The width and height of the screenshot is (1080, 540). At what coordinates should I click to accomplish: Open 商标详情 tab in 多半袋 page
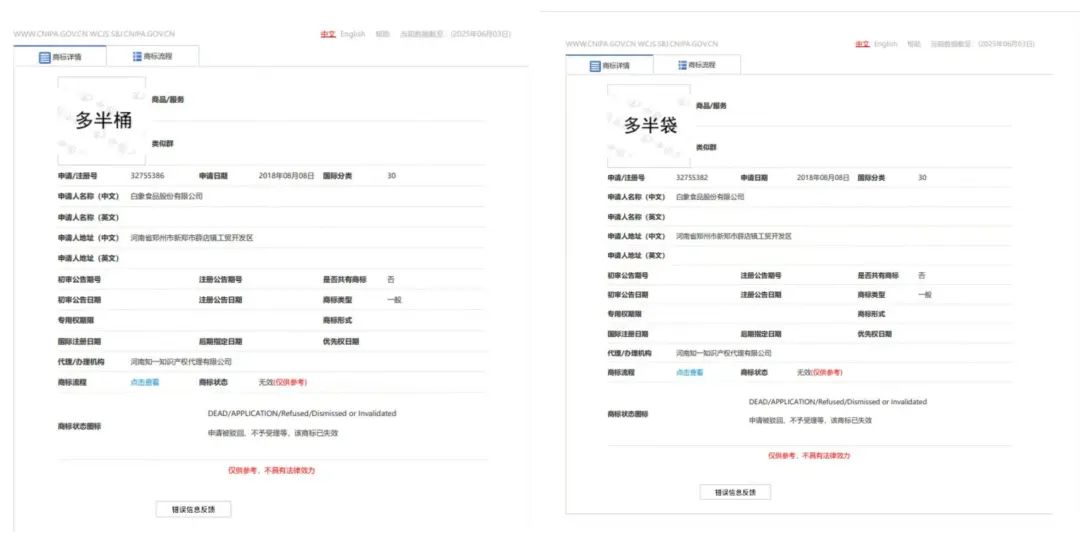point(610,65)
